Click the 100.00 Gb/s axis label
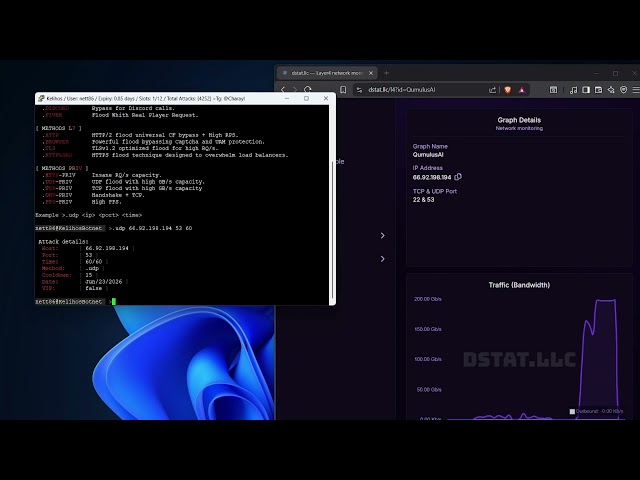 [x=427, y=359]
